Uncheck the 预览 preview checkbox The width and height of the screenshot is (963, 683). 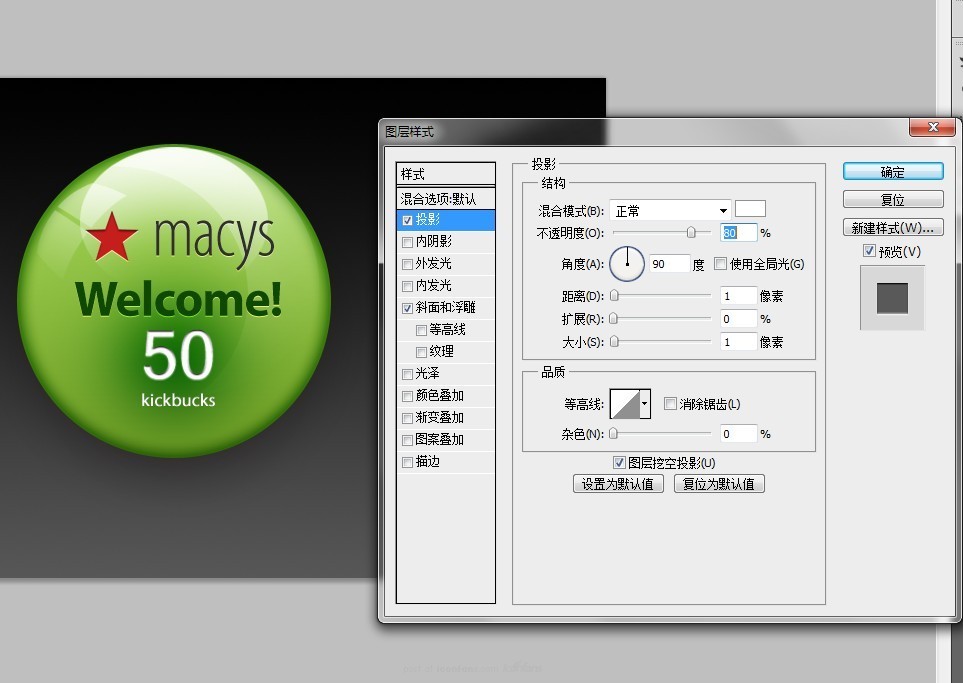[869, 251]
